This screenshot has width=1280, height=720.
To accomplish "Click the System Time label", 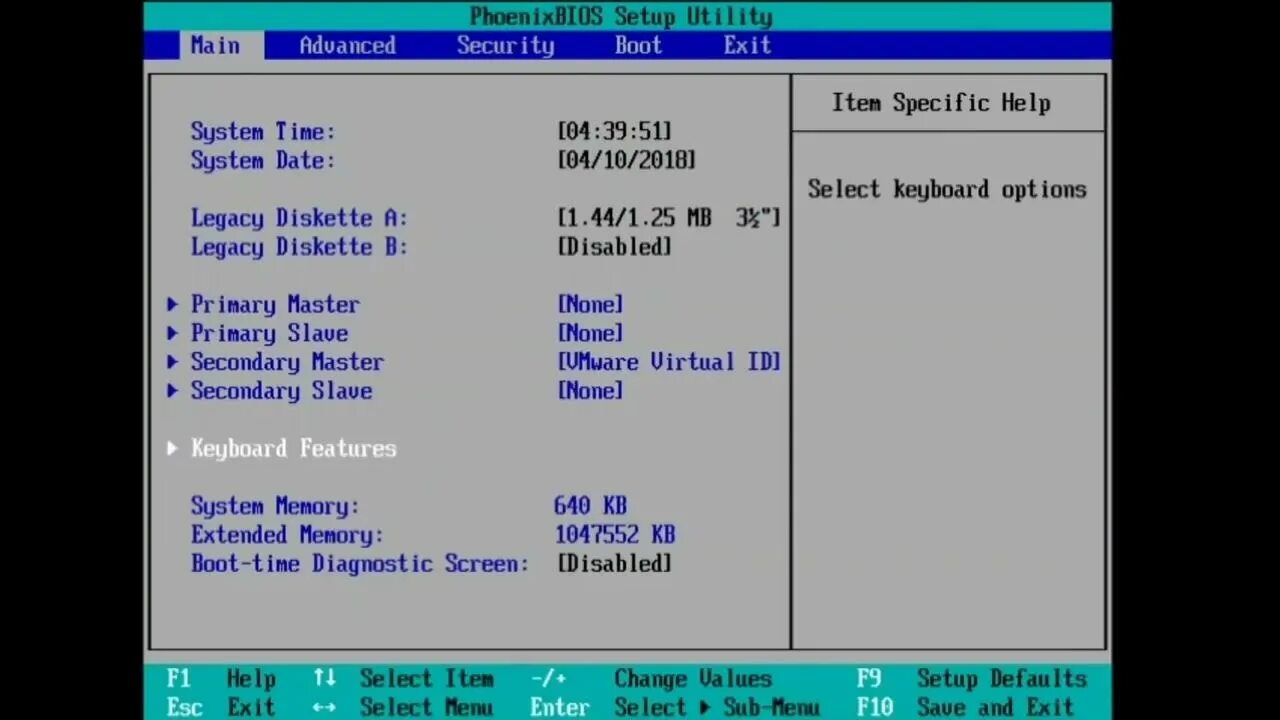I will (263, 132).
